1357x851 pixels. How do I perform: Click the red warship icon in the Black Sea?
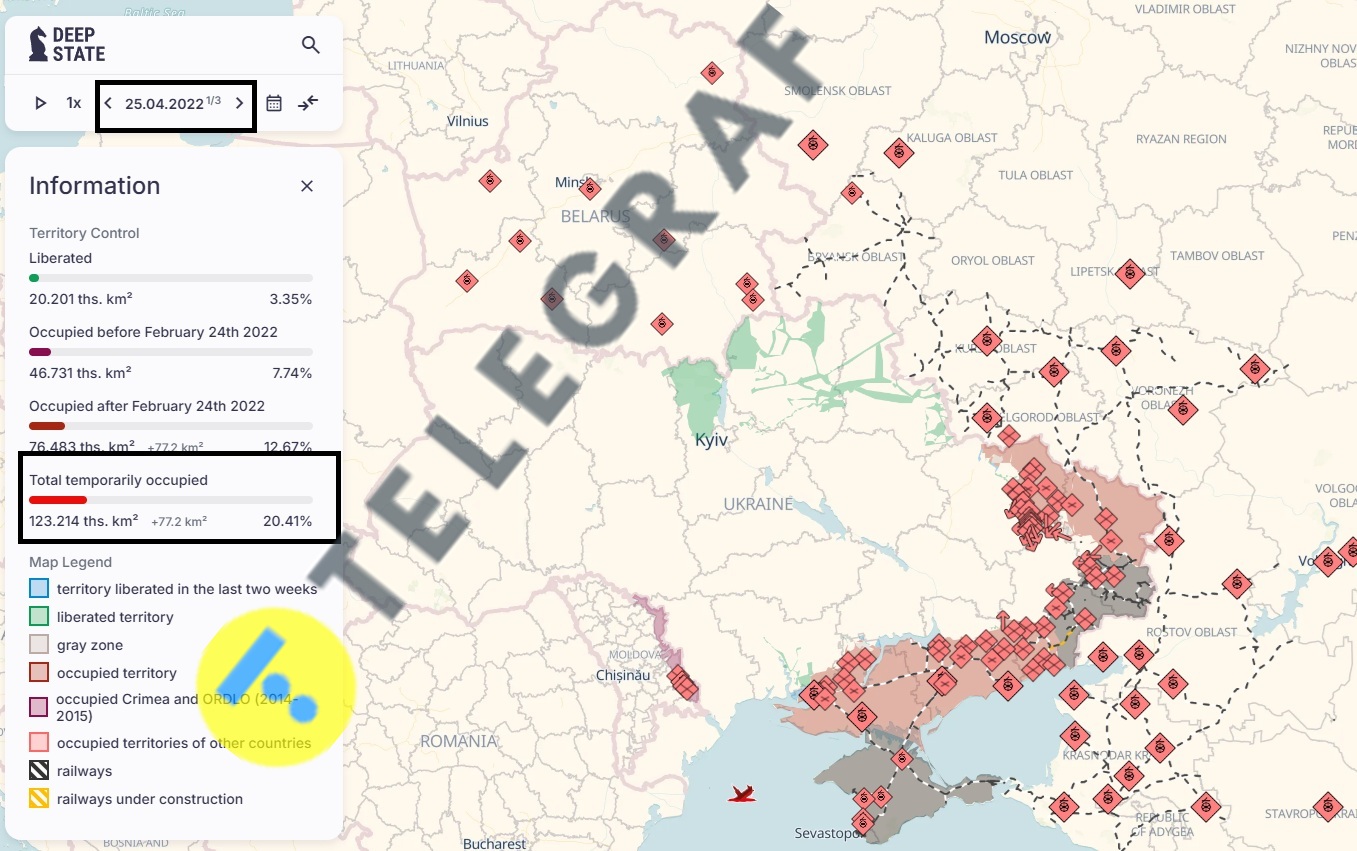point(741,794)
